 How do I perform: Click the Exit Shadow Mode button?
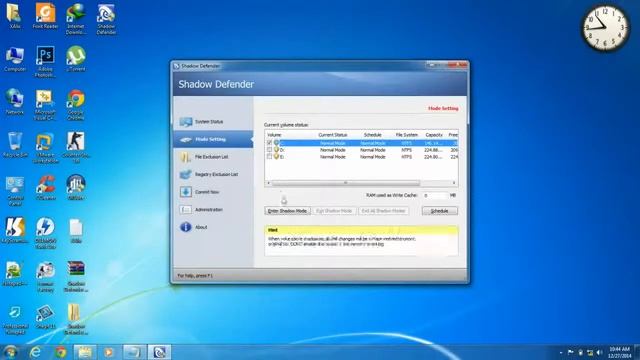(x=334, y=211)
